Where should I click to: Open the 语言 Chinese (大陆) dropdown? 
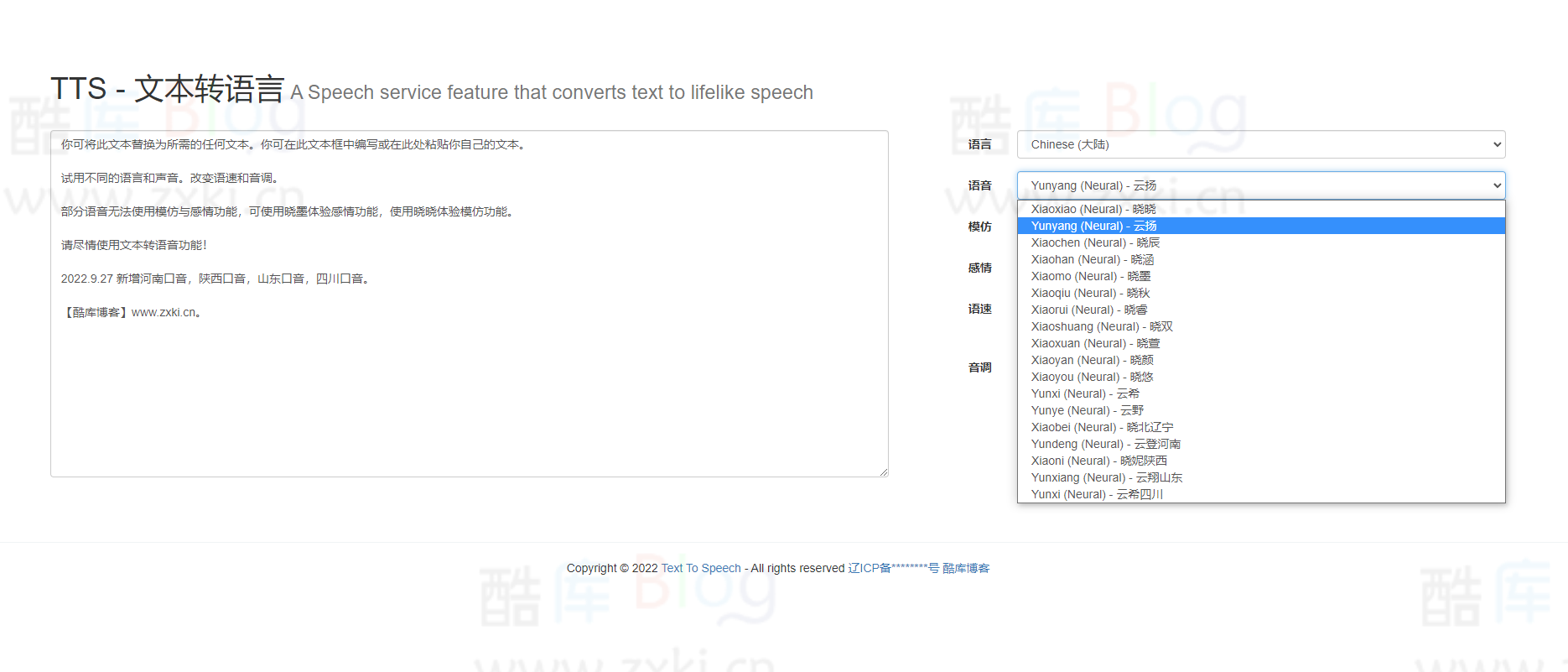pos(1260,144)
